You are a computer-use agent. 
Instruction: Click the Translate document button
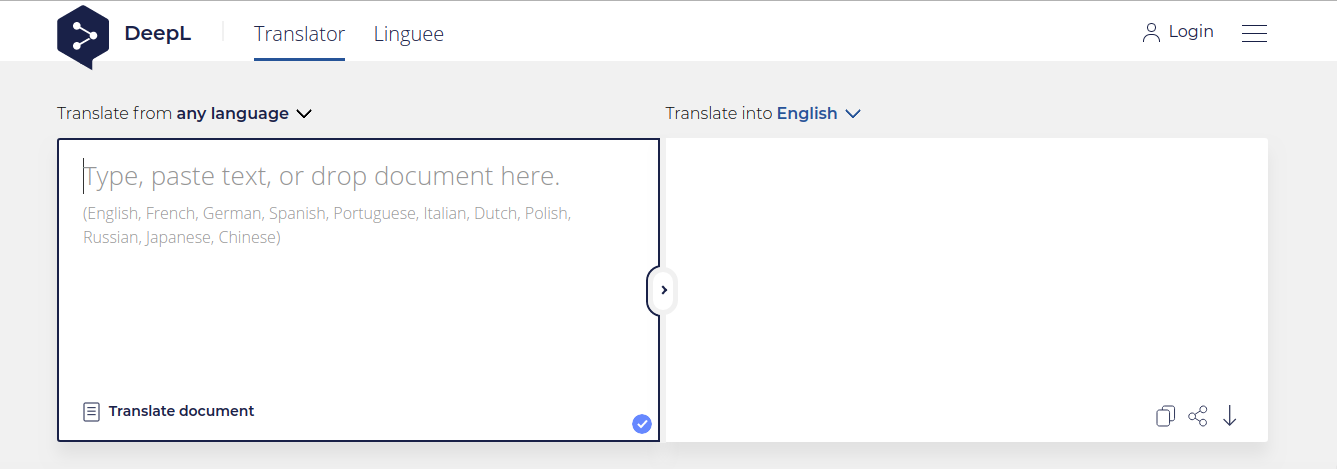[x=169, y=411]
